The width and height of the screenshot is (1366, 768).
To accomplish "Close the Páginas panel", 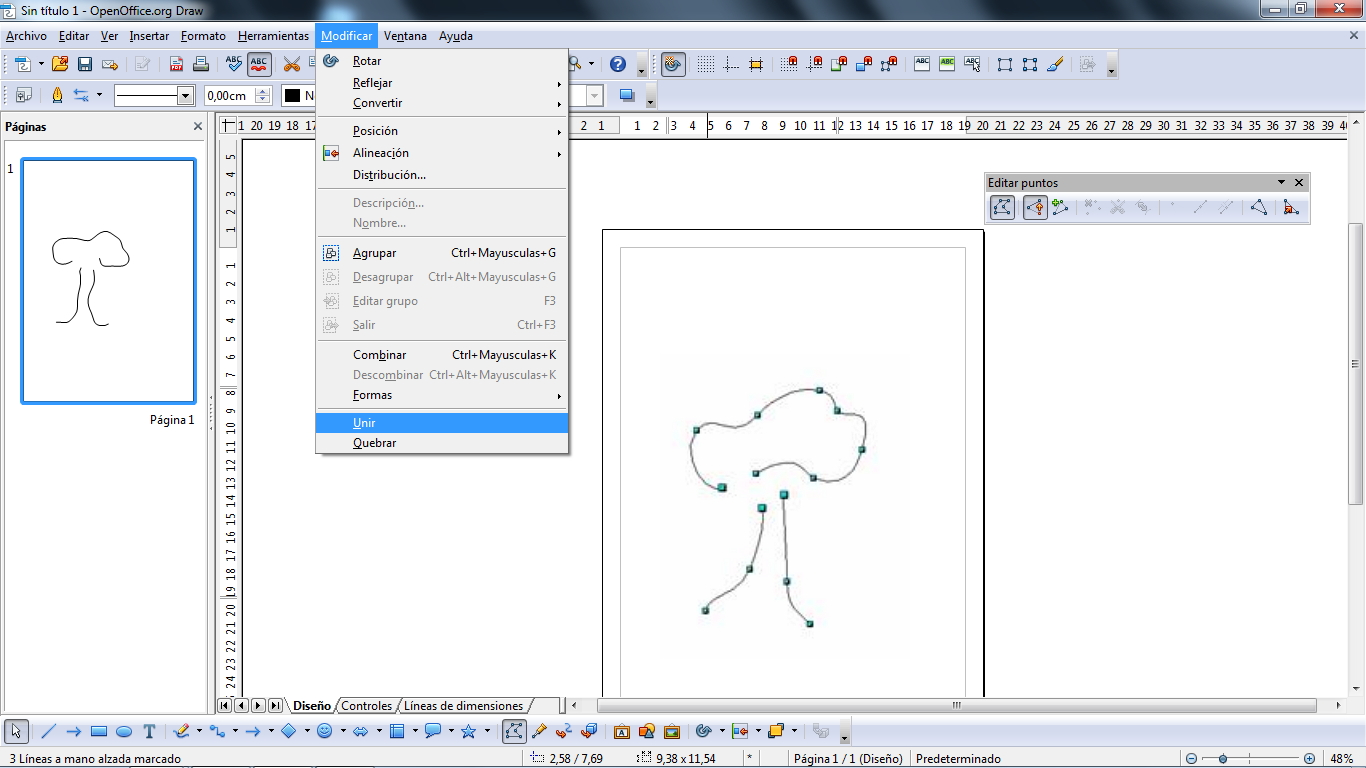I will (x=198, y=127).
